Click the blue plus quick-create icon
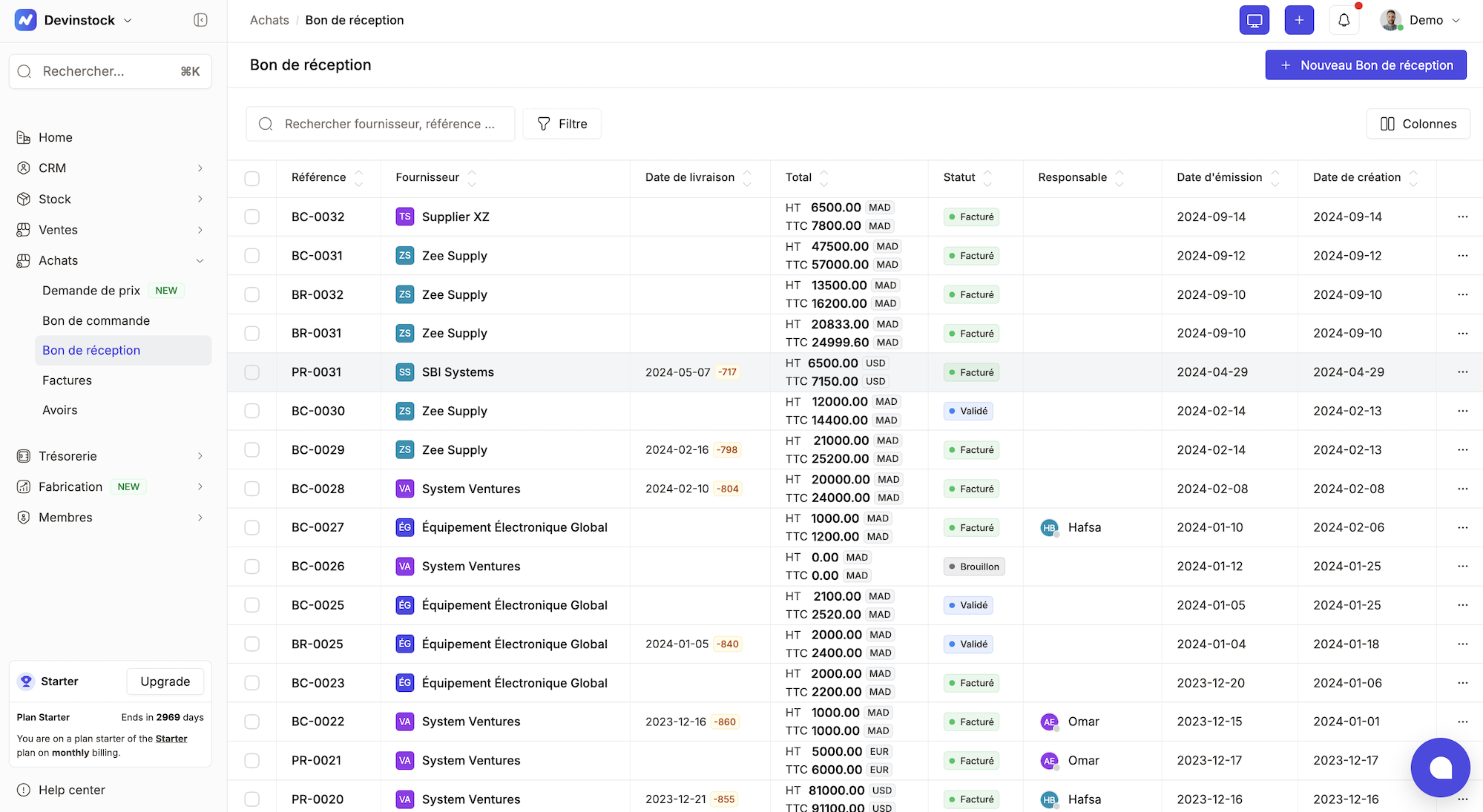The width and height of the screenshot is (1483, 812). [1299, 20]
